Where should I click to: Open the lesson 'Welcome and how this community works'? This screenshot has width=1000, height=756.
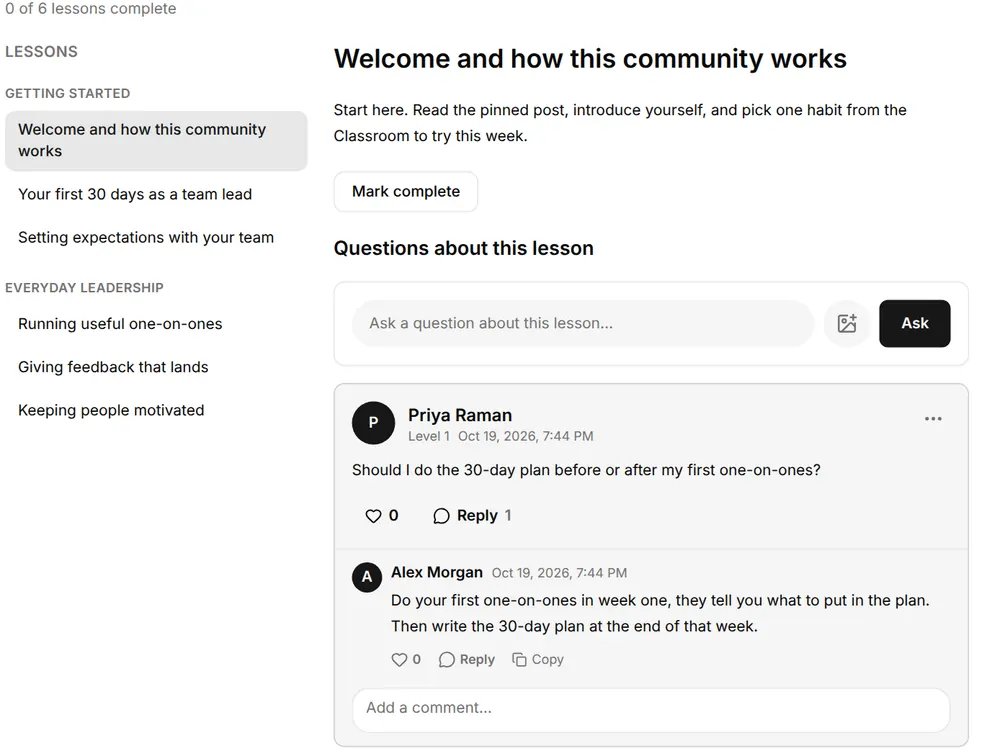coord(156,140)
